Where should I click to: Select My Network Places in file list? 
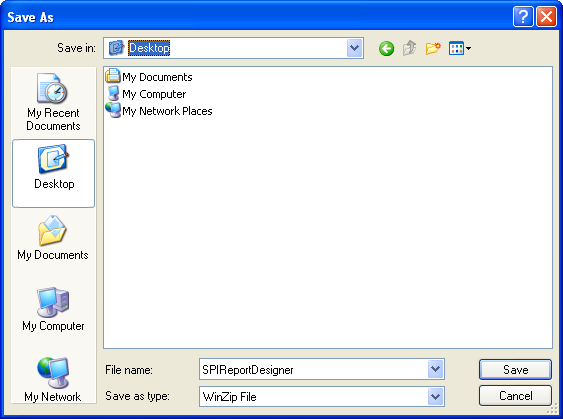tap(159, 111)
